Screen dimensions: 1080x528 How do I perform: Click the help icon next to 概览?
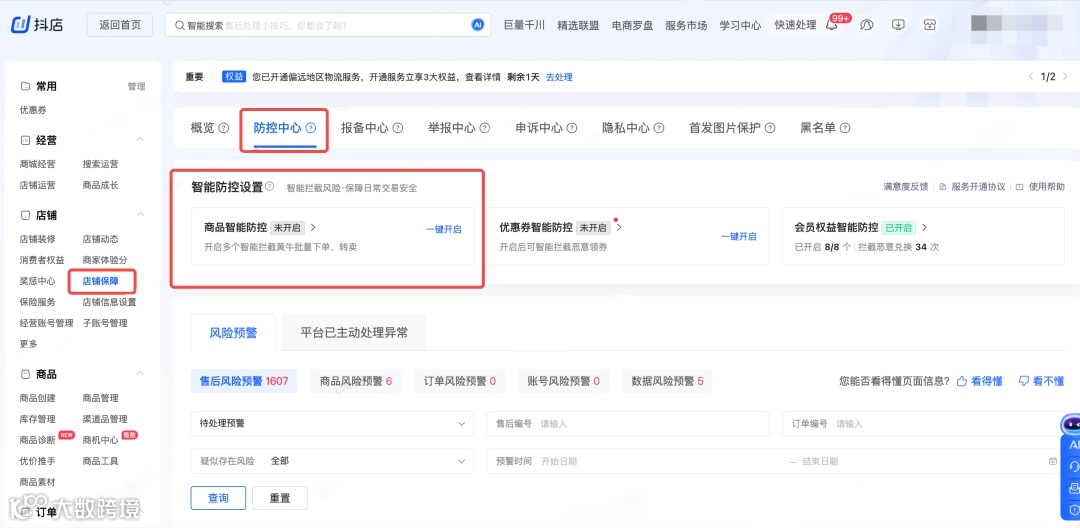click(x=223, y=128)
